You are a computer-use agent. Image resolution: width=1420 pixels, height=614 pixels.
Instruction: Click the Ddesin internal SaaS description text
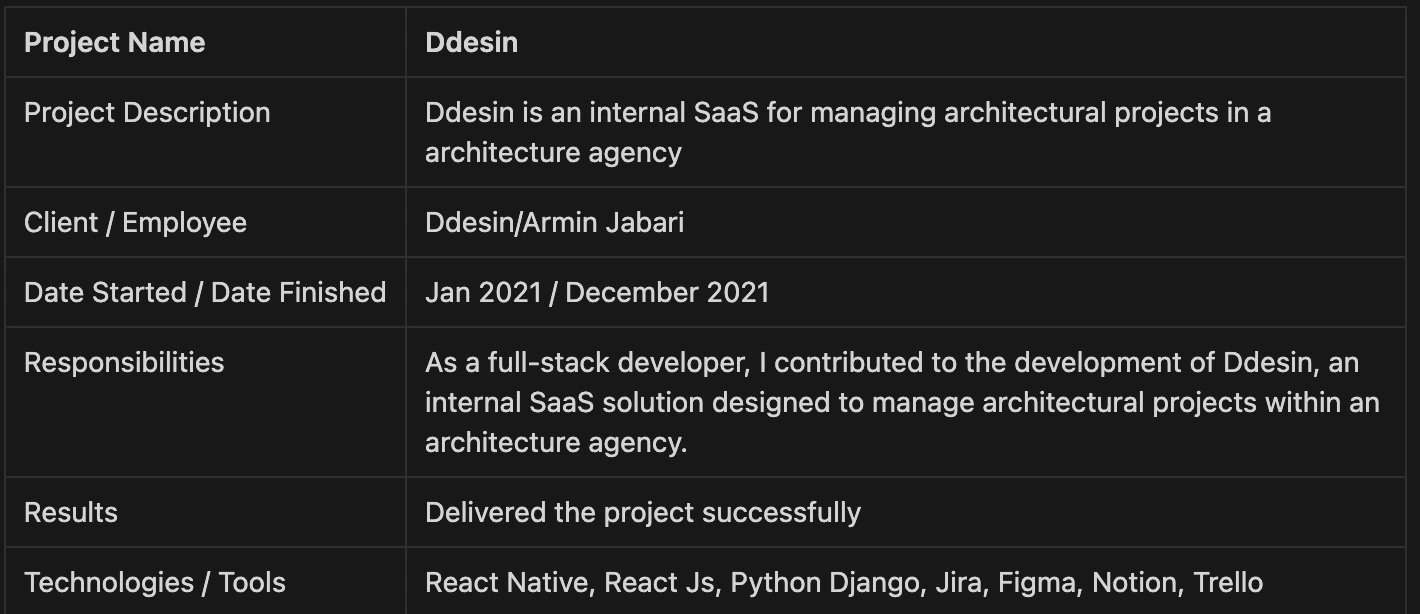(x=848, y=132)
